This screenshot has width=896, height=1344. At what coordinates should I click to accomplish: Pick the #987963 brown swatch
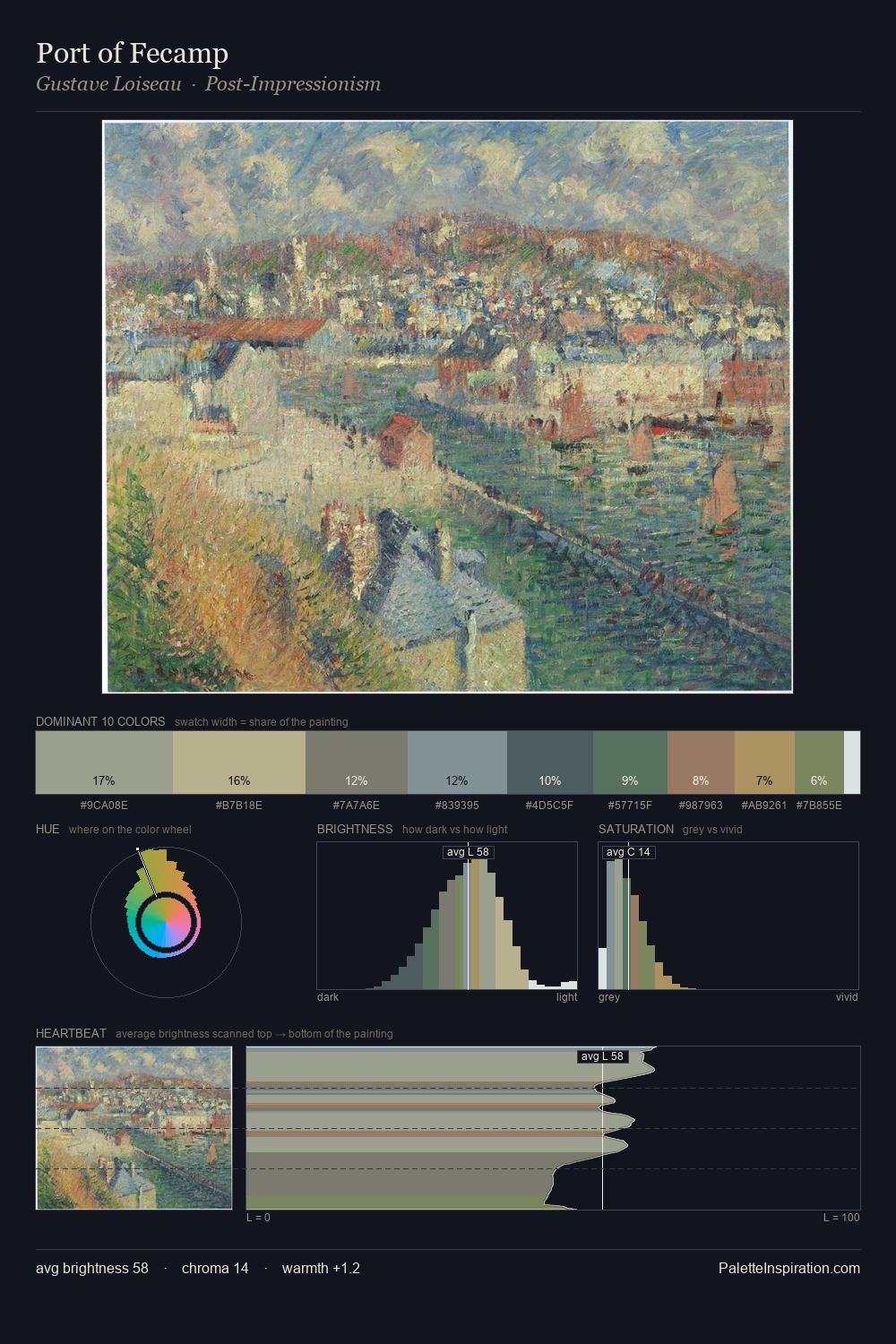tap(701, 762)
